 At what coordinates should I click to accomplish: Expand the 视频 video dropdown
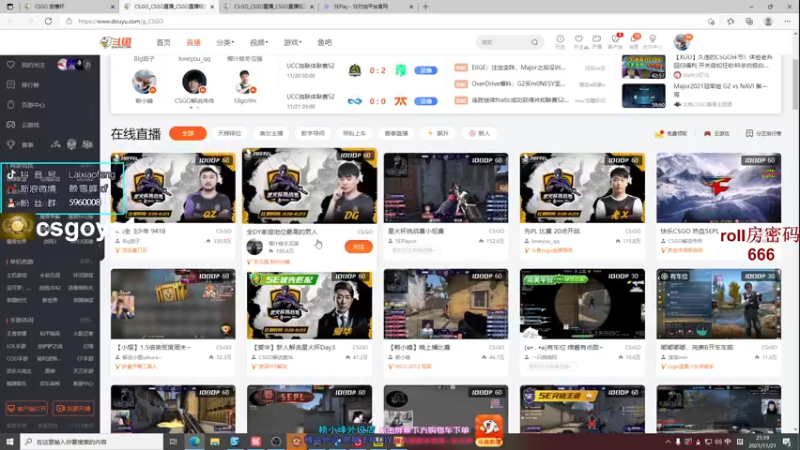point(259,42)
